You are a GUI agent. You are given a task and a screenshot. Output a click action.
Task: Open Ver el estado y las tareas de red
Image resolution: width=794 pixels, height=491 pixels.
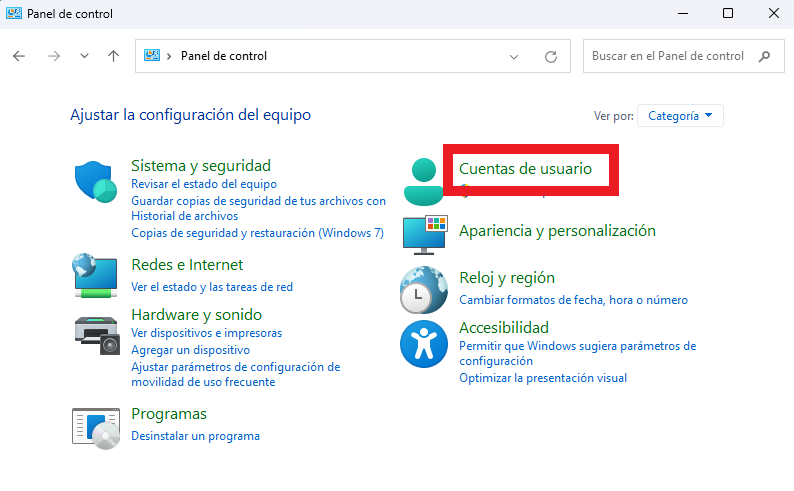pos(212,287)
